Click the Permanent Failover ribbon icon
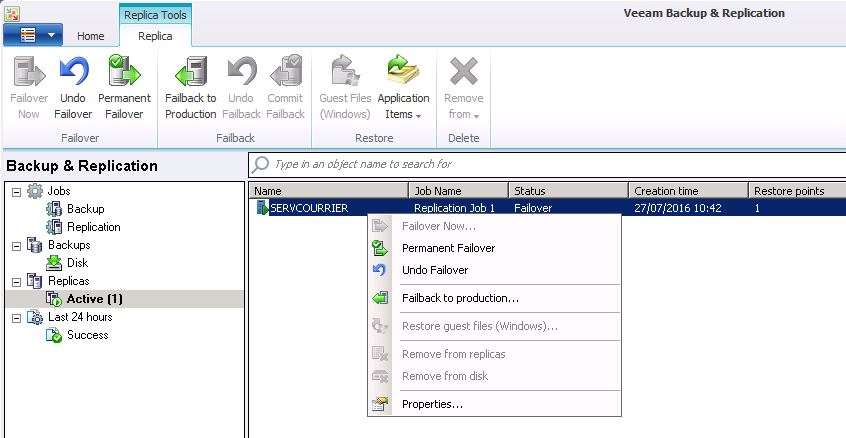The width and height of the screenshot is (846, 438). coord(124,71)
